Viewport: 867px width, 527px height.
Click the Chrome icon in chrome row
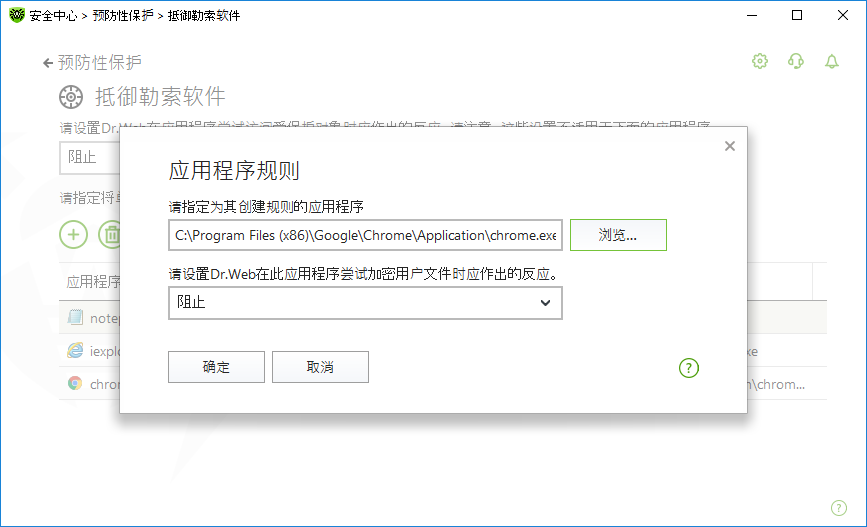(75, 383)
